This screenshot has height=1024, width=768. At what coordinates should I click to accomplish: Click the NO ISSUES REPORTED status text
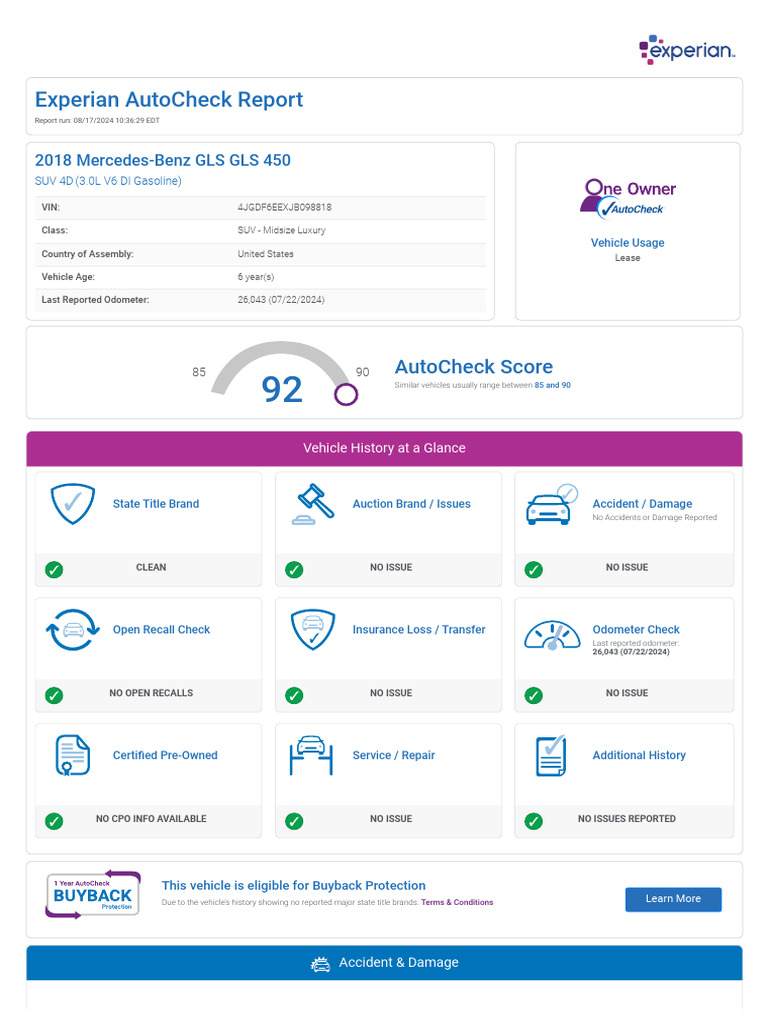pyautogui.click(x=627, y=818)
